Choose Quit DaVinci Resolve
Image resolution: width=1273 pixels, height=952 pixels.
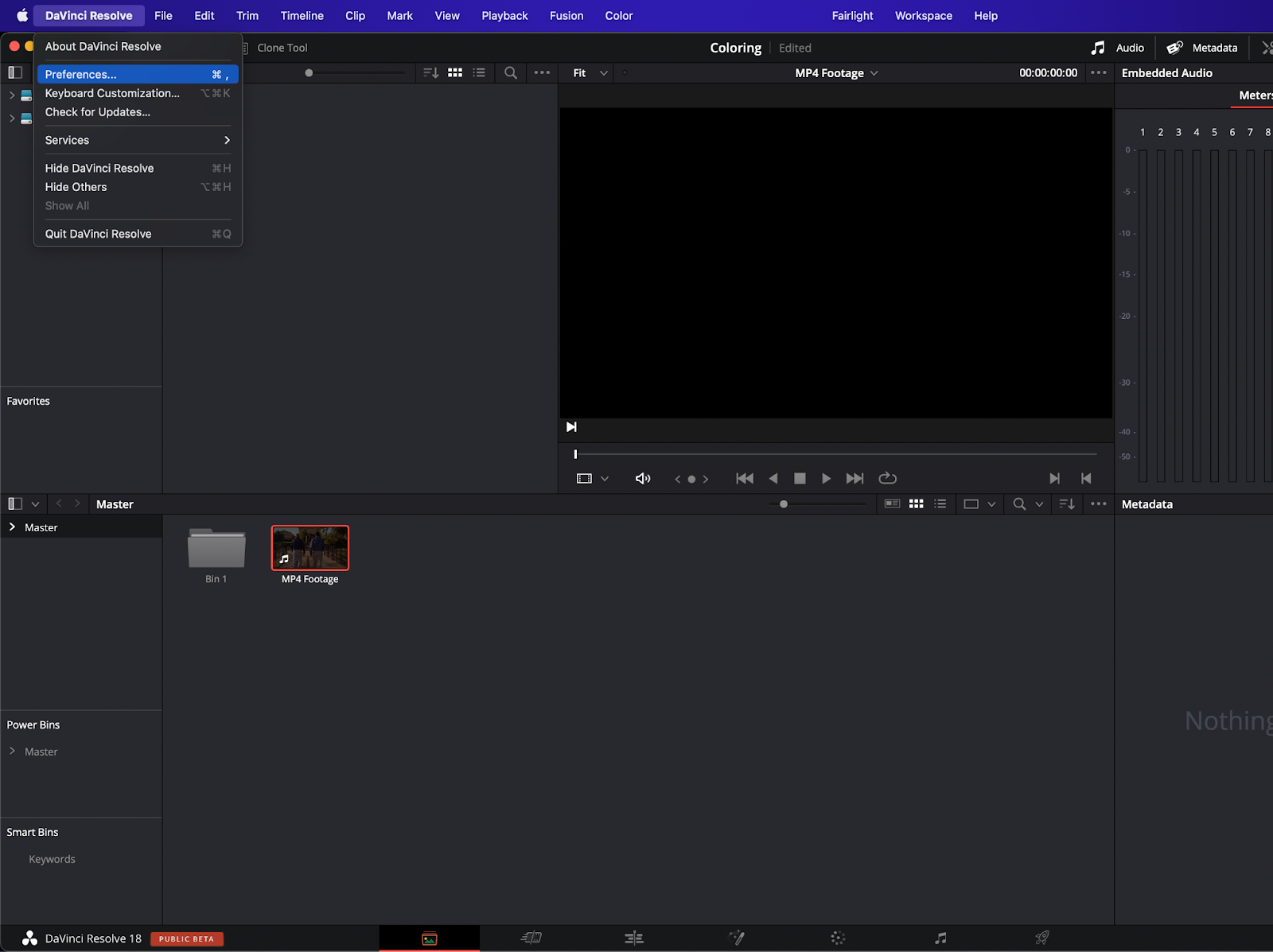pos(138,234)
